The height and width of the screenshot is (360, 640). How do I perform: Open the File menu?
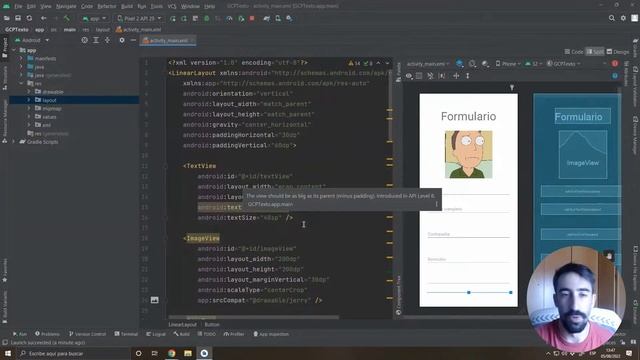[18, 6]
